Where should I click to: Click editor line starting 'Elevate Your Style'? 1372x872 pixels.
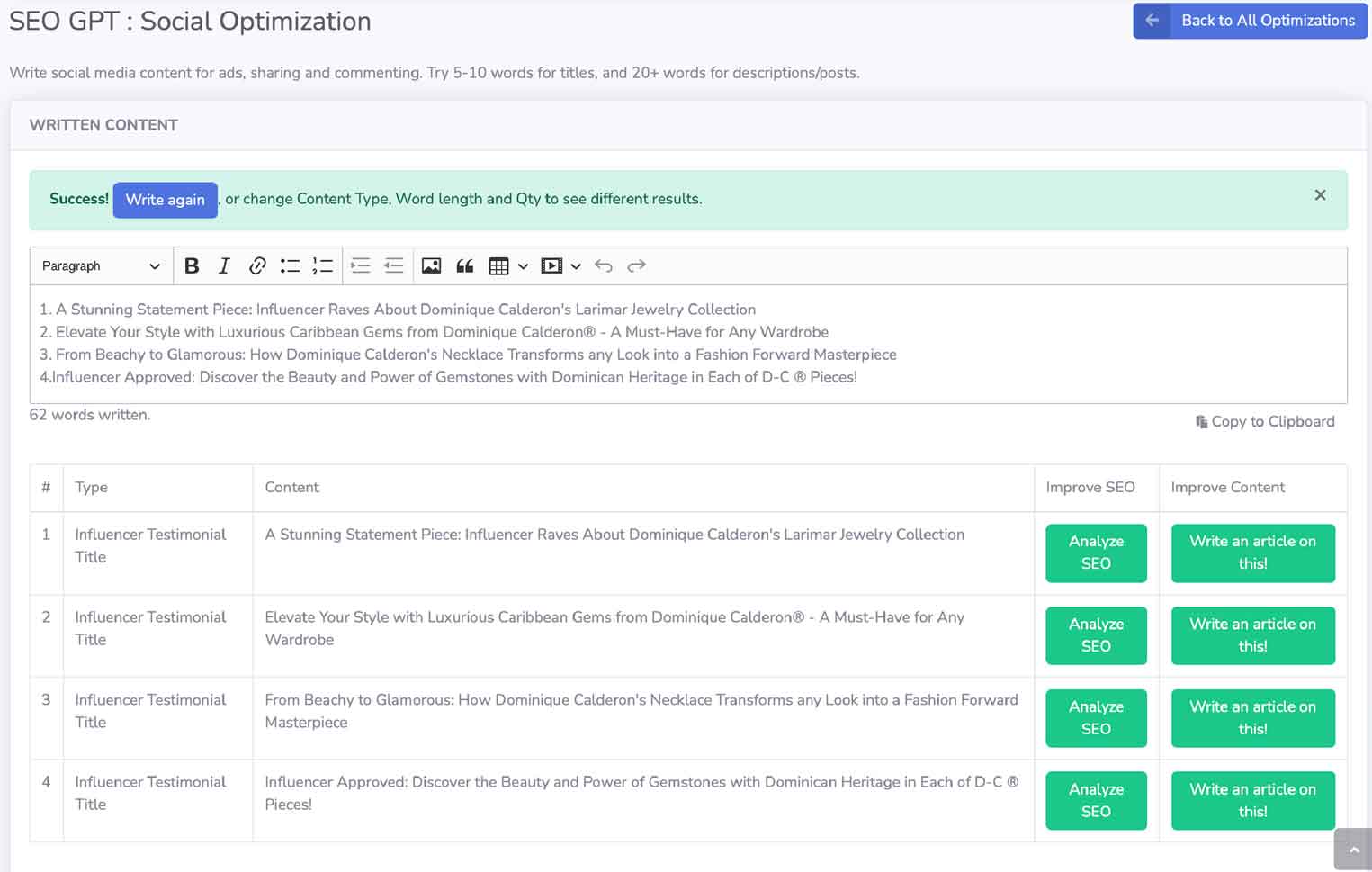pos(434,332)
